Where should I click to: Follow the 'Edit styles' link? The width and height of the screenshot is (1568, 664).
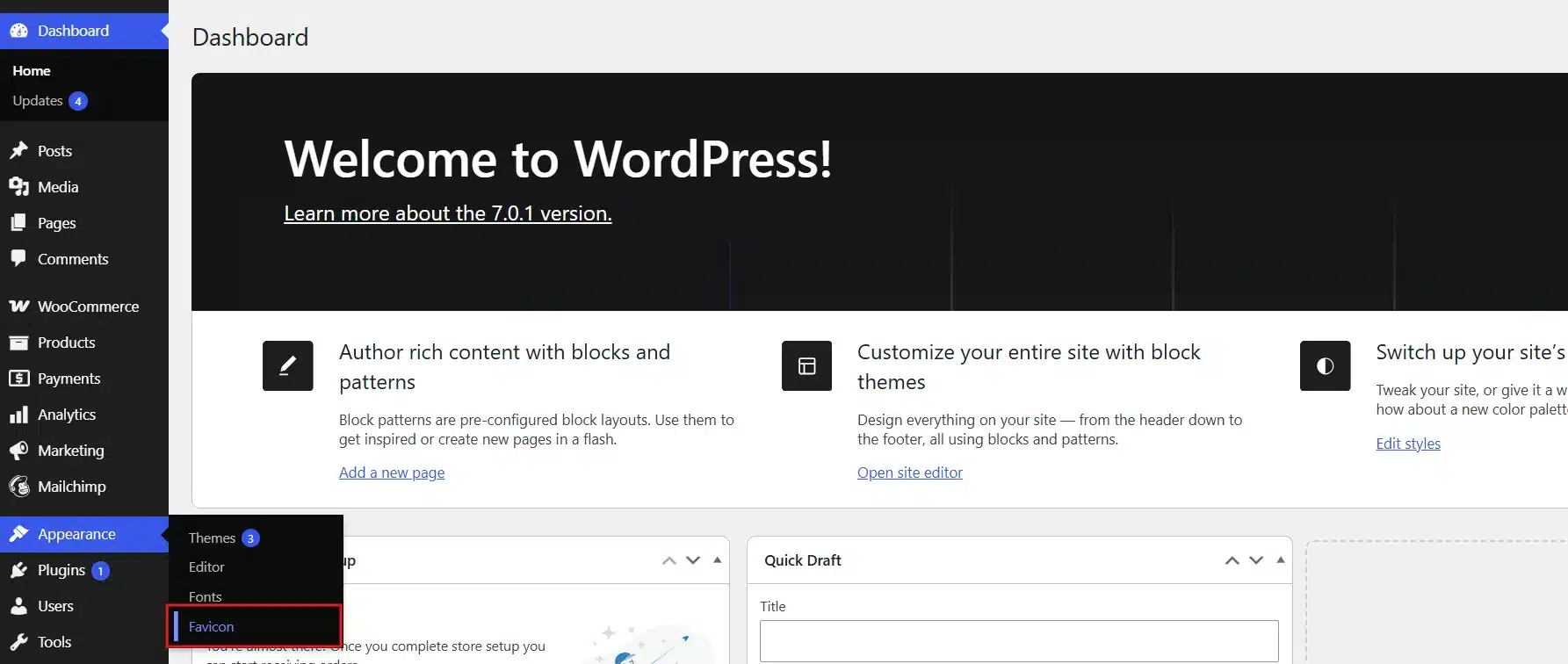[1408, 444]
